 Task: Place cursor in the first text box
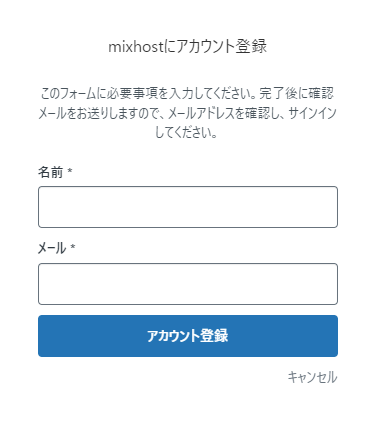188,207
